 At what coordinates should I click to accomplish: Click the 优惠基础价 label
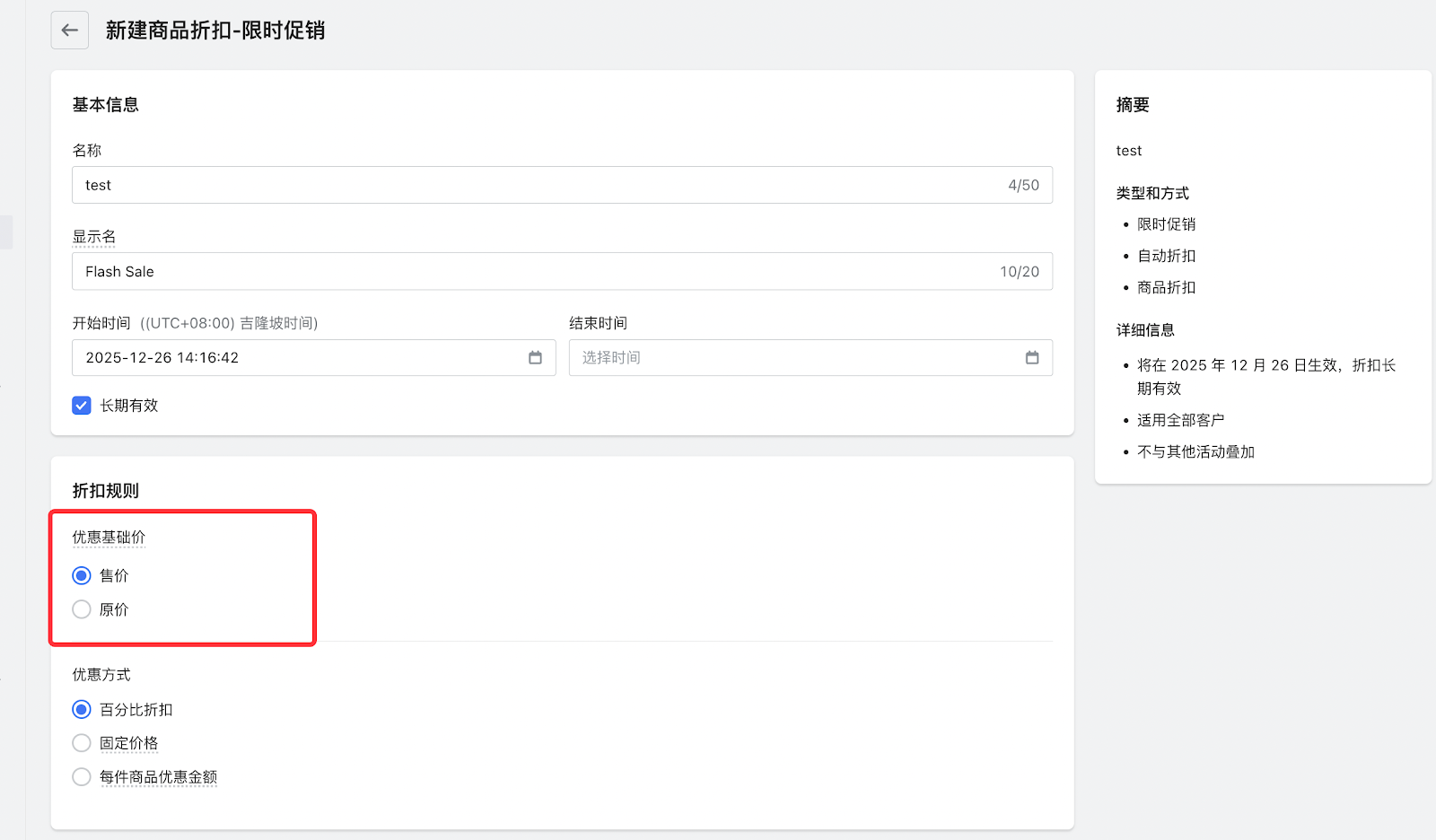pos(109,538)
